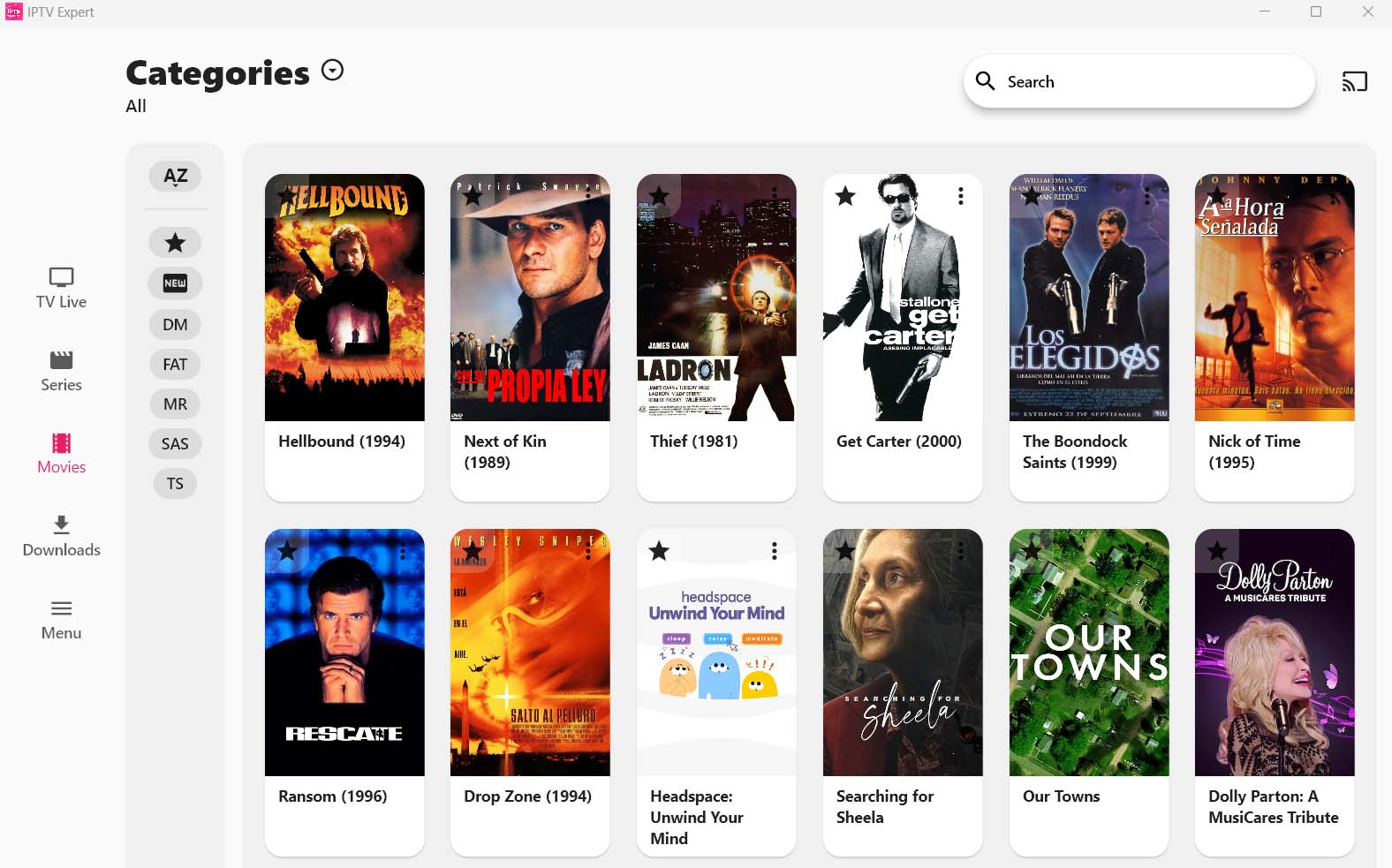Click the 'Drop Zone (1994)' title
The height and width of the screenshot is (868, 1392).
(527, 796)
